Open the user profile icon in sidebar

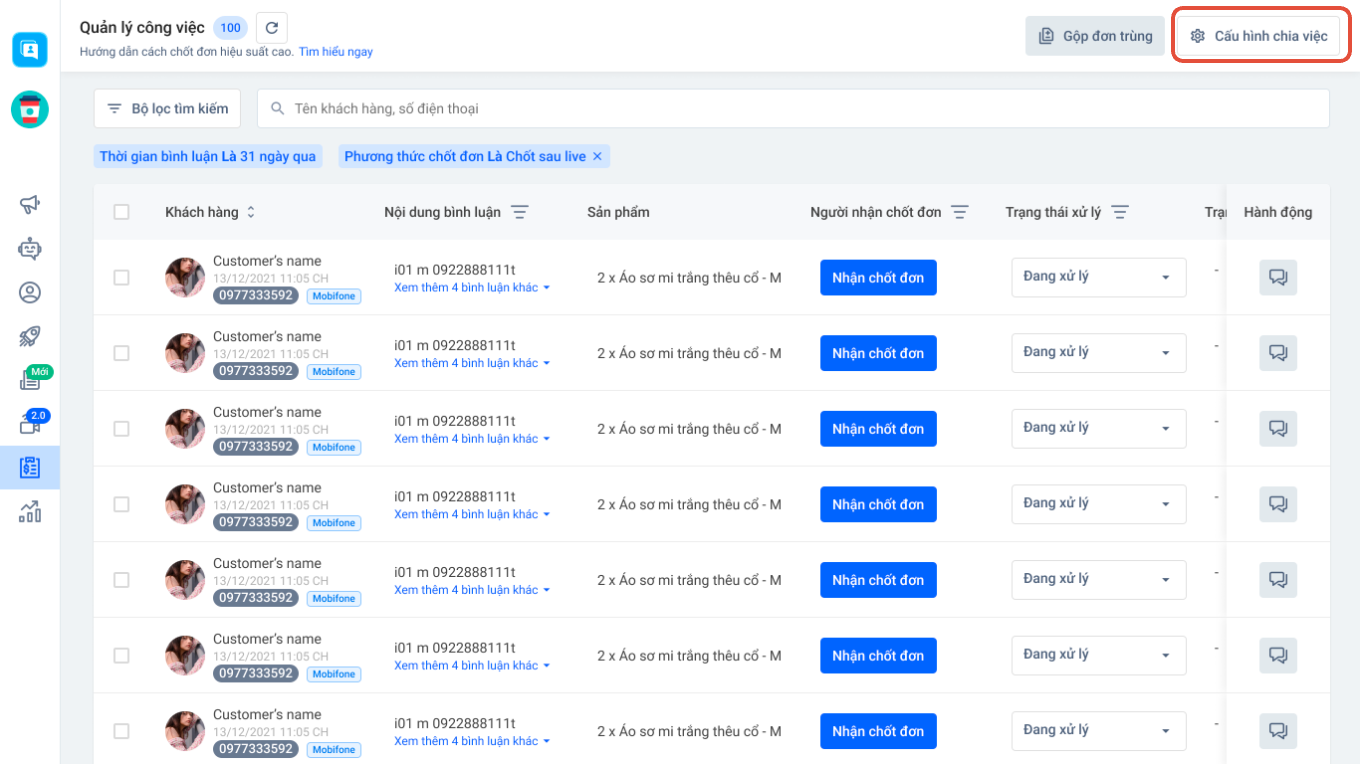click(x=30, y=292)
